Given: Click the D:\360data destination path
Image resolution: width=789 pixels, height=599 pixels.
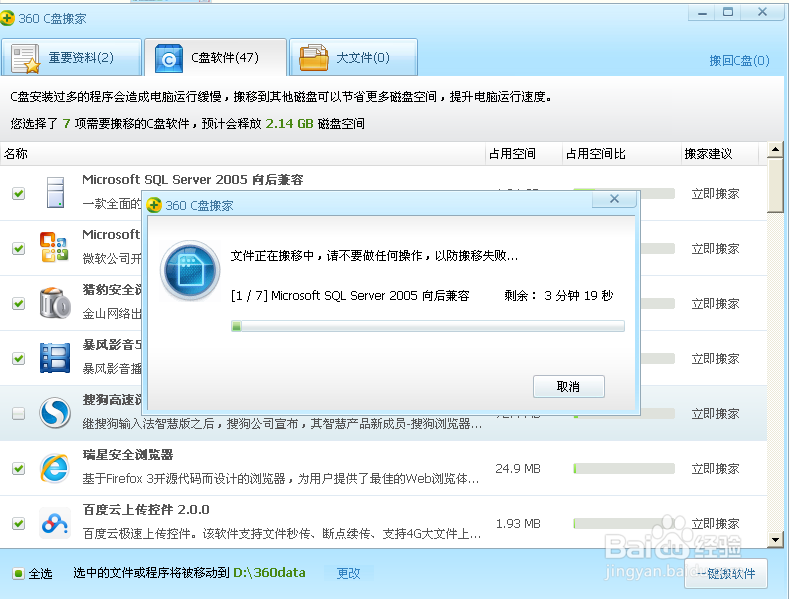Looking at the screenshot, I should pyautogui.click(x=269, y=573).
